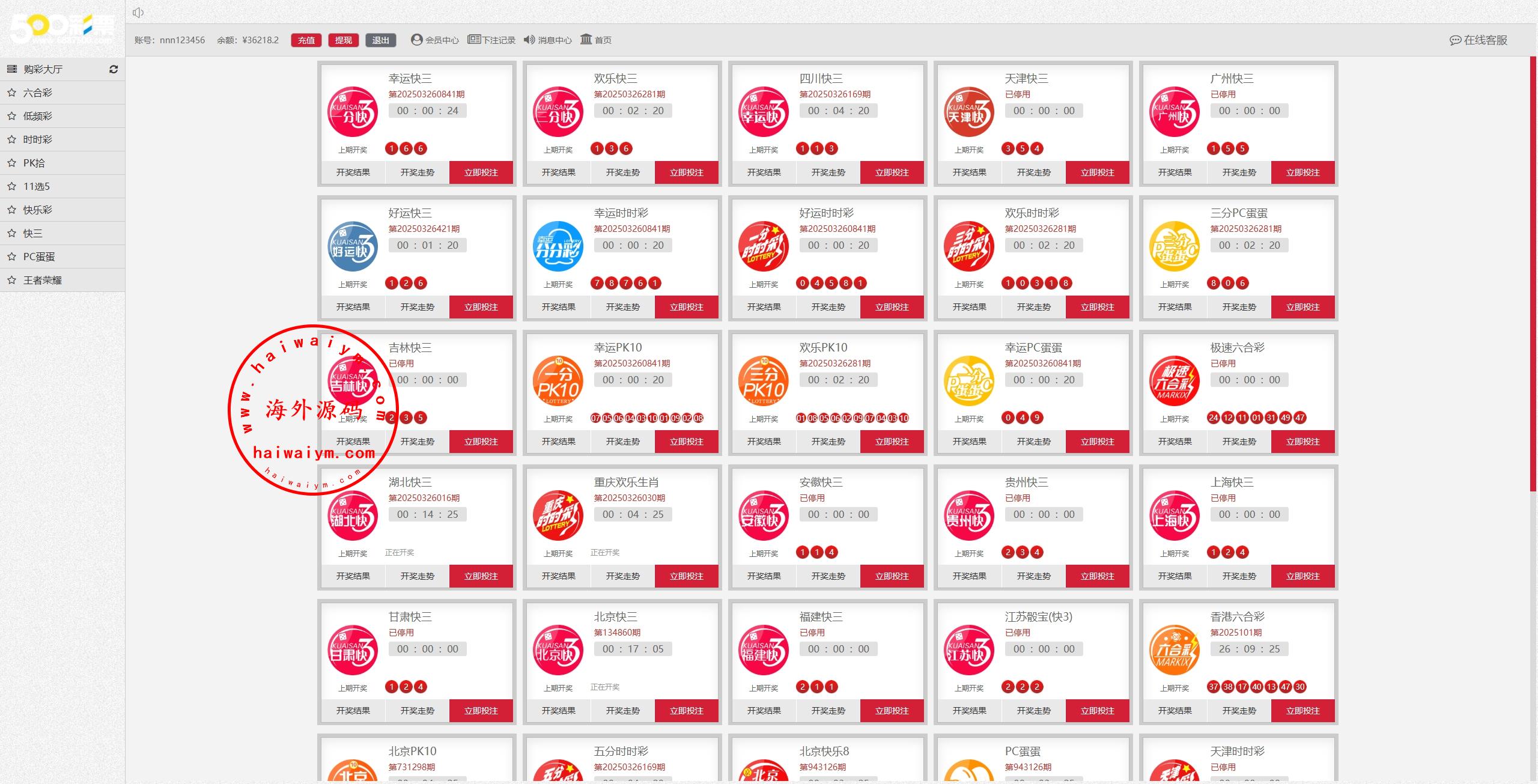Open 开奖走势 for 幸运时时彩
Image resolution: width=1538 pixels, height=784 pixels.
tap(622, 307)
